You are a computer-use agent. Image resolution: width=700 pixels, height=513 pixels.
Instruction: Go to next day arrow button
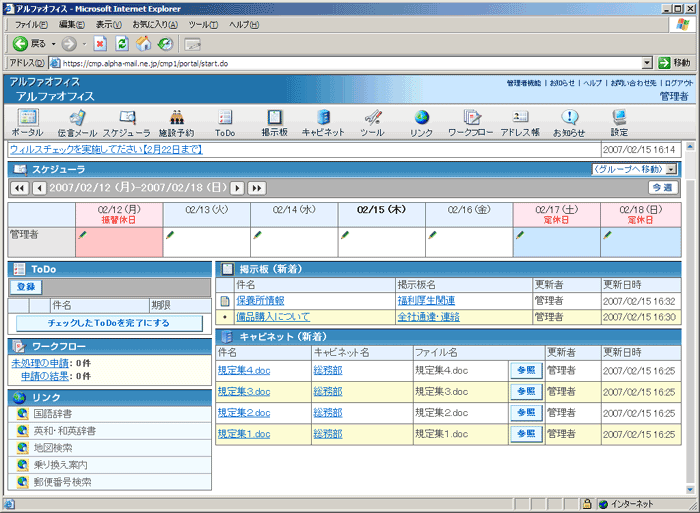237,188
